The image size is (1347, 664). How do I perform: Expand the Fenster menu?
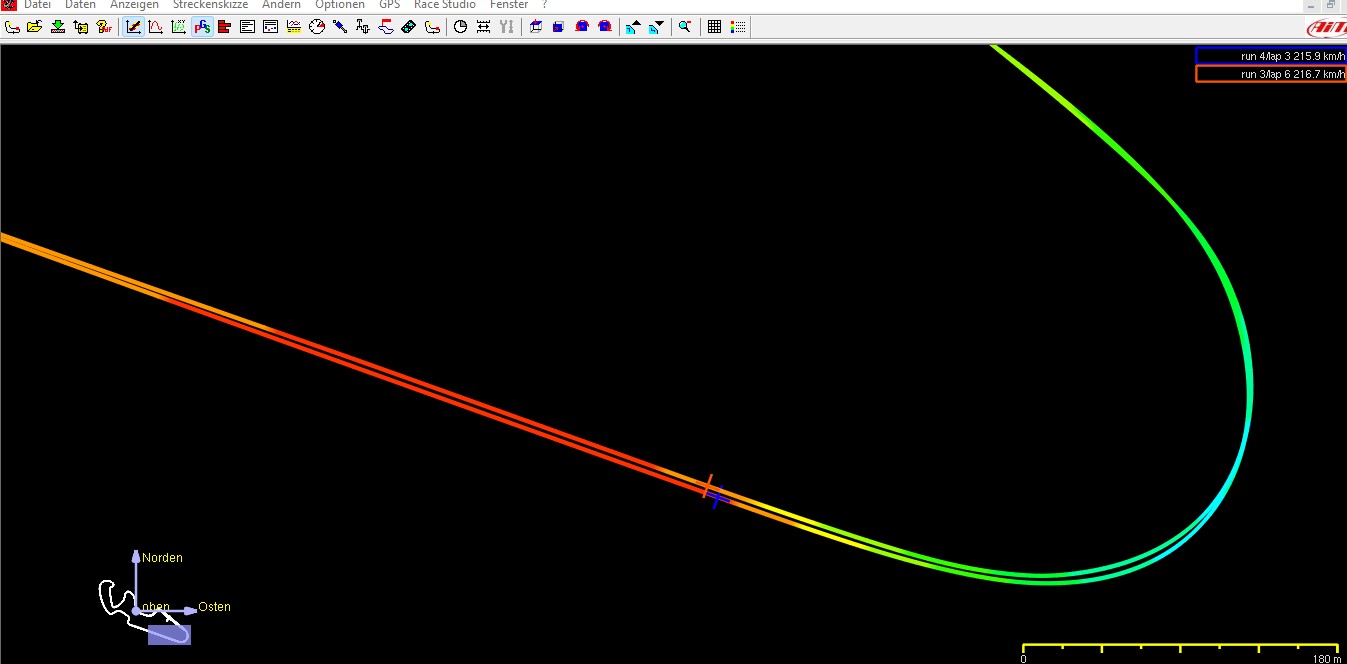508,5
